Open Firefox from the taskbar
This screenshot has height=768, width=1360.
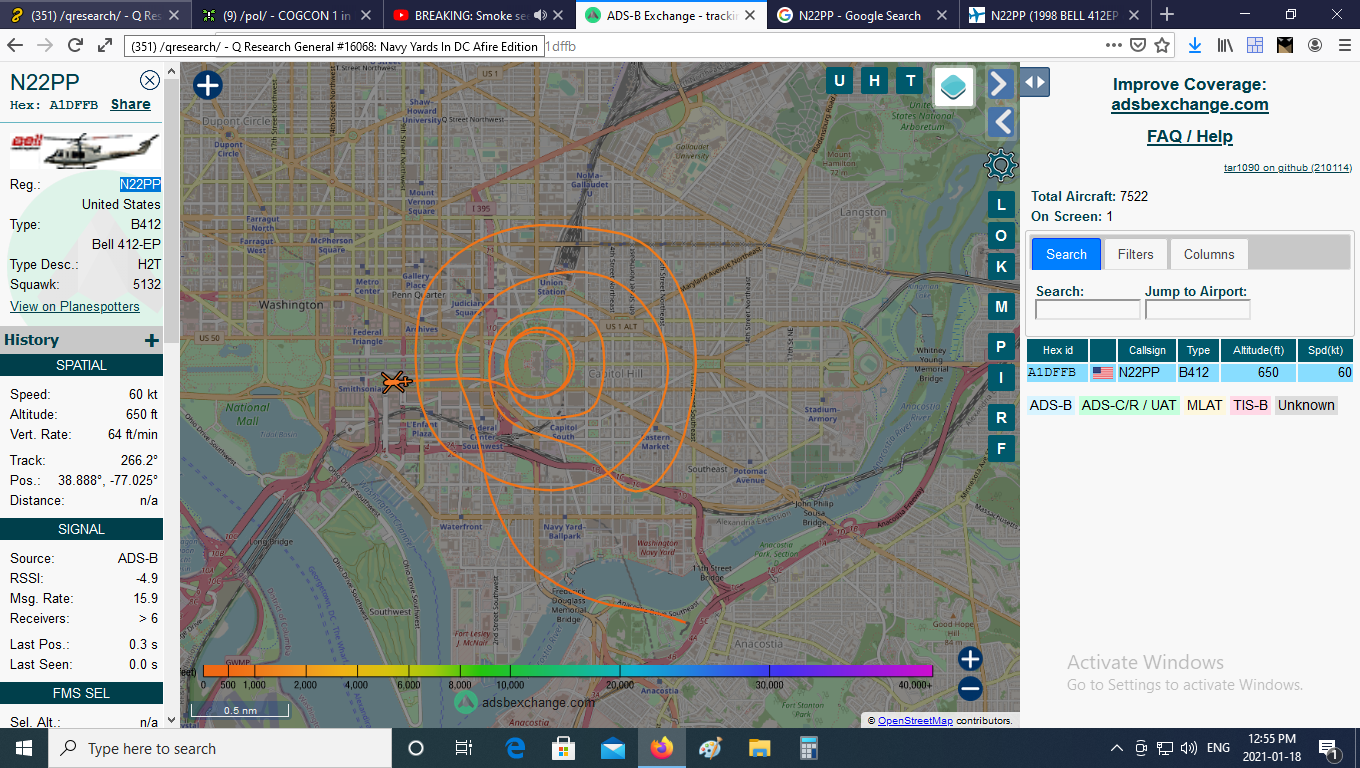click(661, 748)
